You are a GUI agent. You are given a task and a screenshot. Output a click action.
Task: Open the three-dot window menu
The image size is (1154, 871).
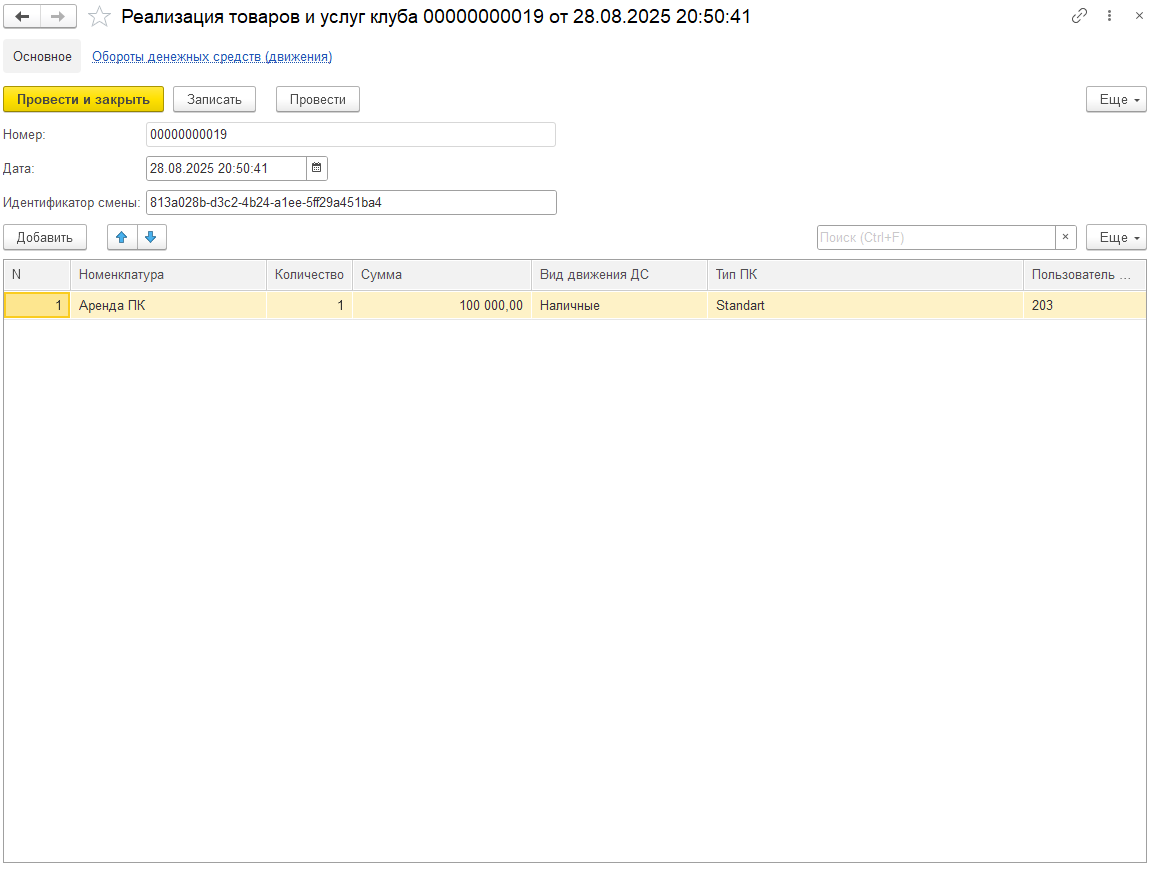point(1109,16)
